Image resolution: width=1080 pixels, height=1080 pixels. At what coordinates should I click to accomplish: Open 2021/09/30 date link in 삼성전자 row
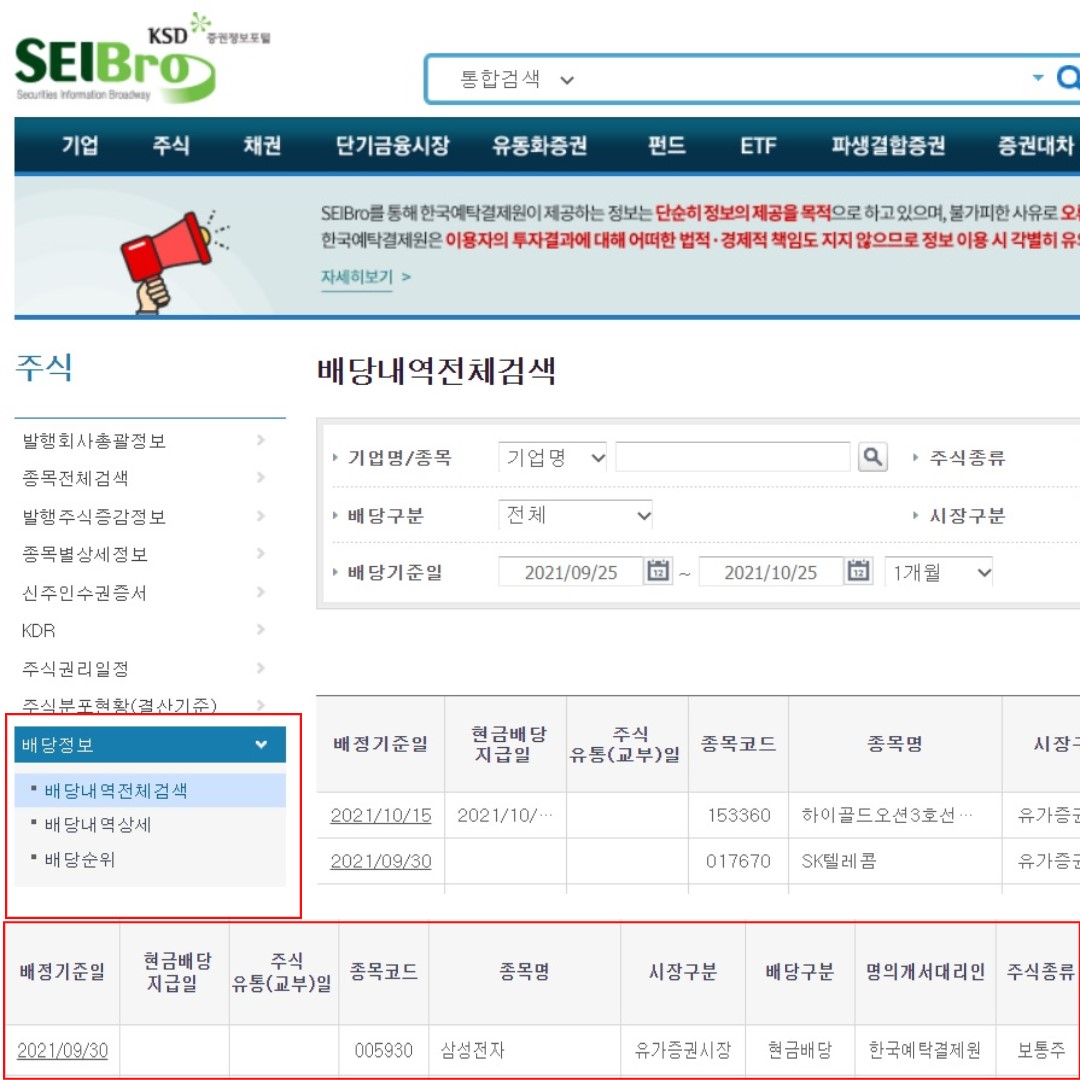[x=63, y=1050]
